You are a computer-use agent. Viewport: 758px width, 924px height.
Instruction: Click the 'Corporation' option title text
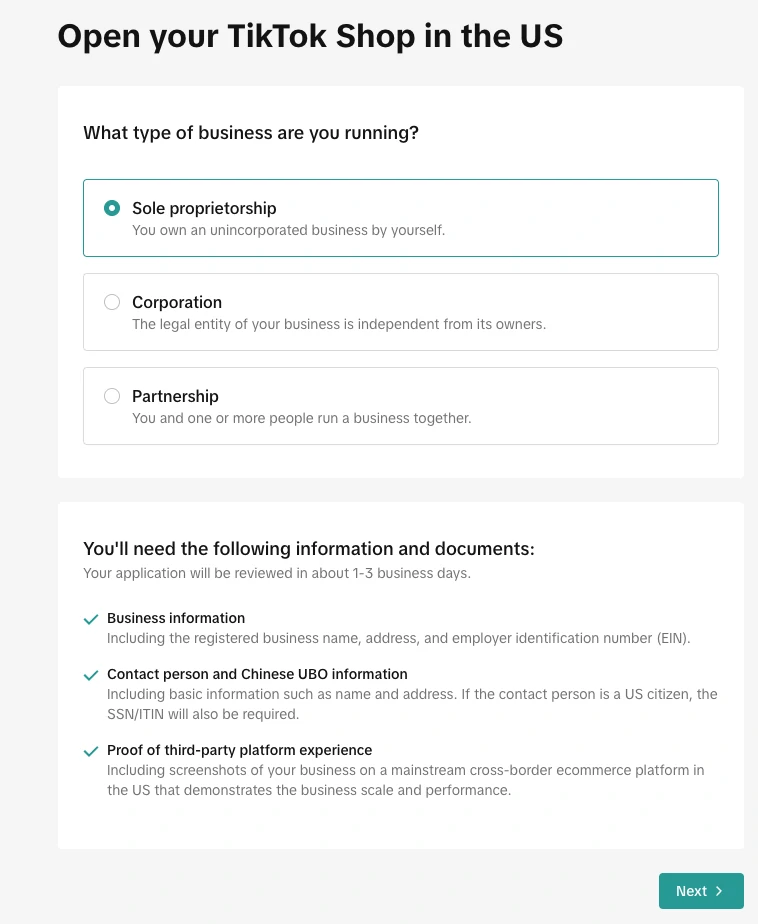click(177, 302)
